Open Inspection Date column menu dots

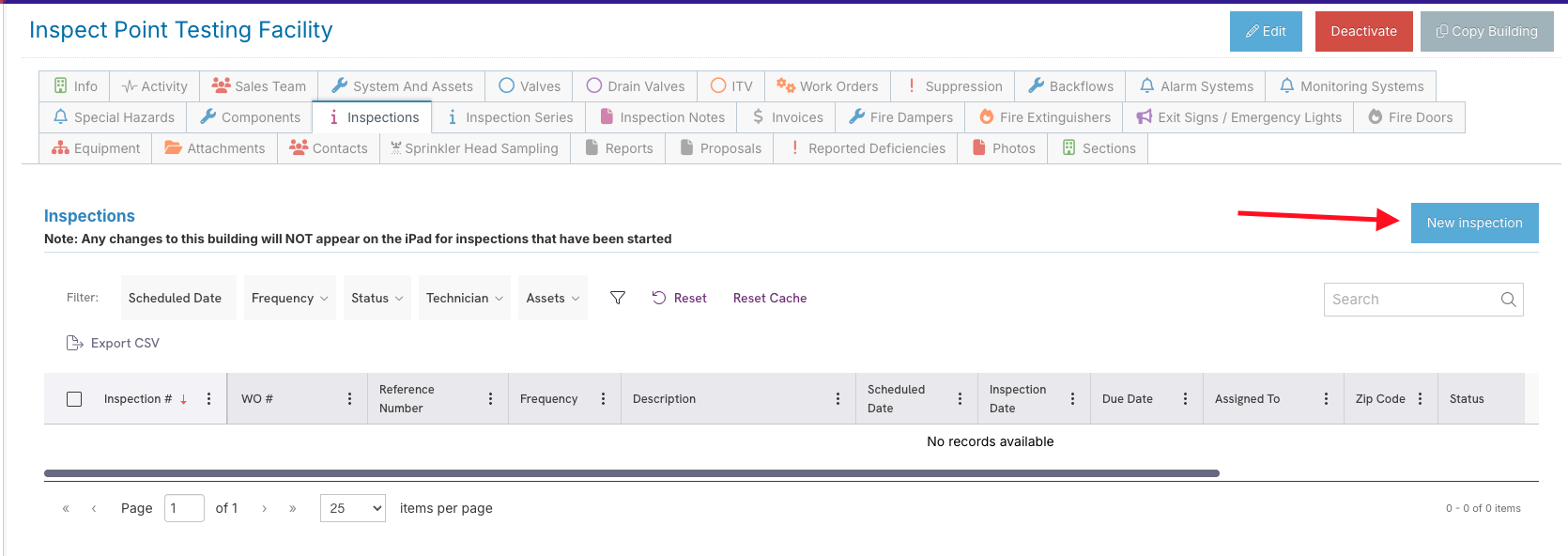click(1072, 399)
